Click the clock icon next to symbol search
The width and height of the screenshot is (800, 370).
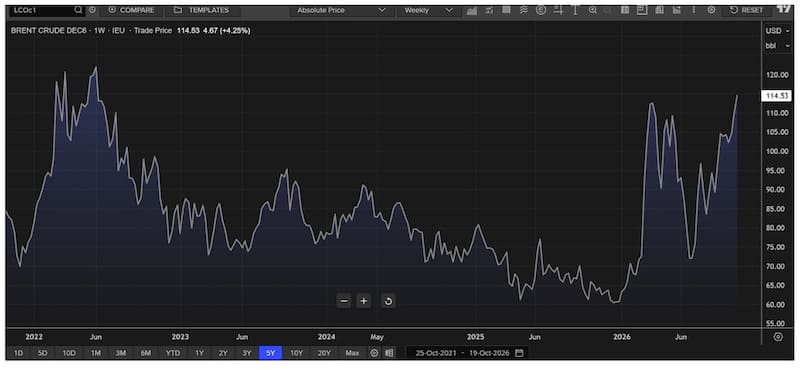coord(92,10)
